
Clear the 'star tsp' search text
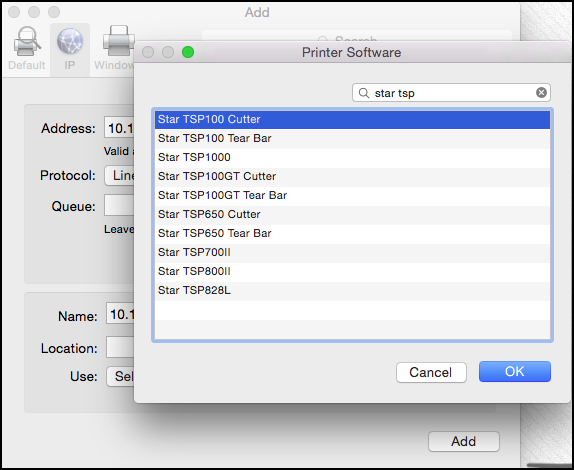pyautogui.click(x=541, y=93)
